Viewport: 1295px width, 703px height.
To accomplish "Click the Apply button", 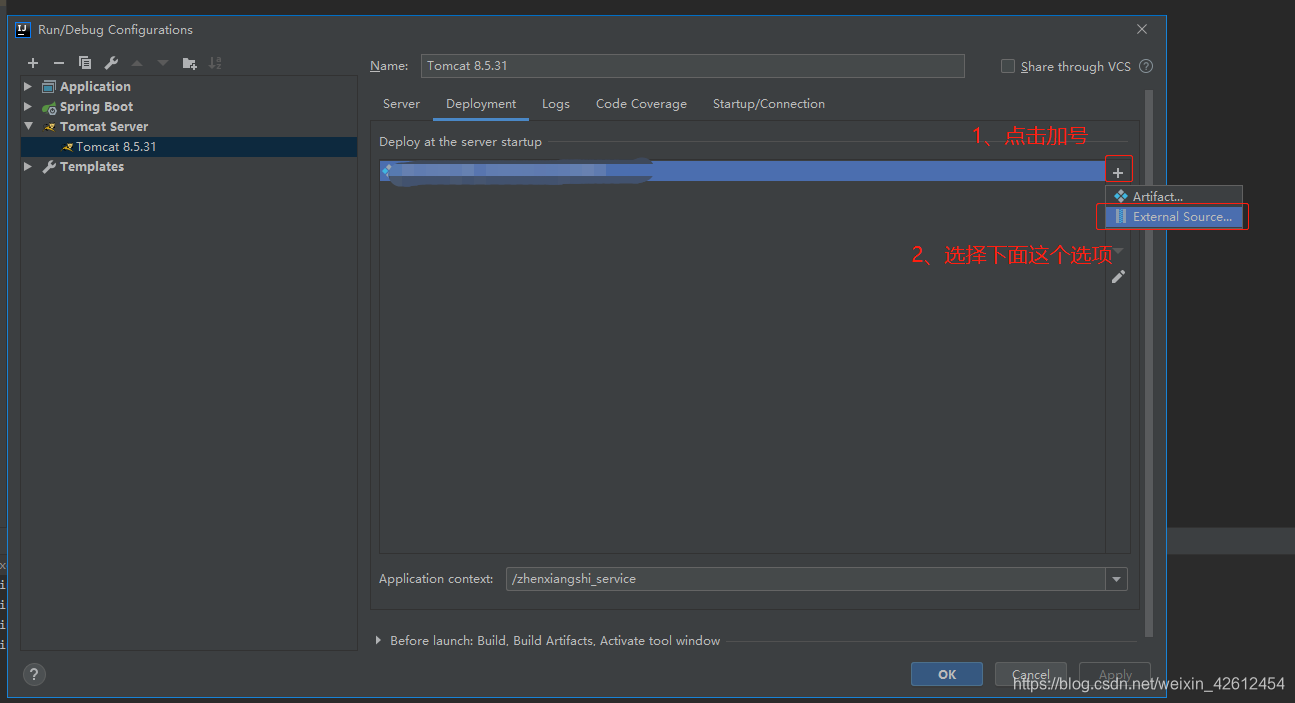I will 1115,674.
